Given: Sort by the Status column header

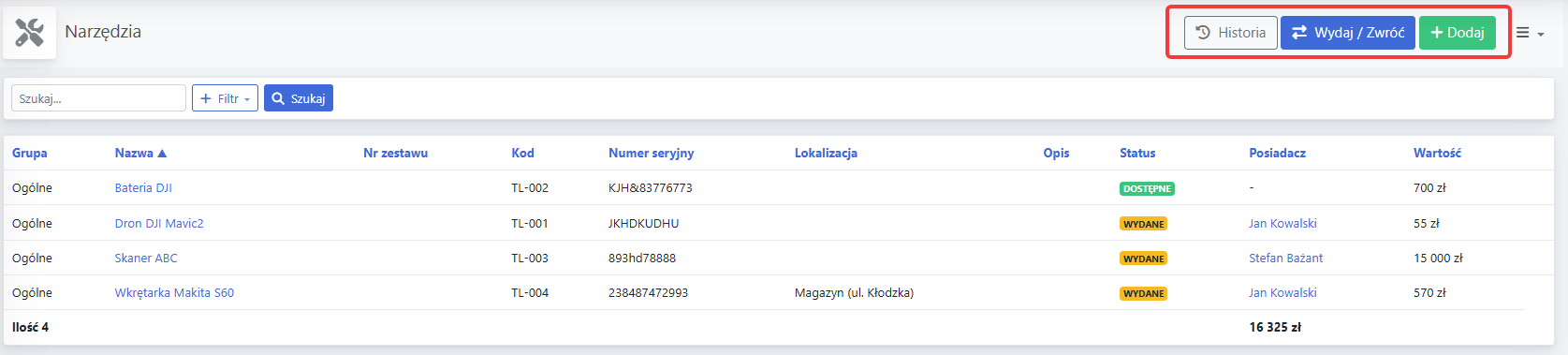Looking at the screenshot, I should tap(1137, 153).
